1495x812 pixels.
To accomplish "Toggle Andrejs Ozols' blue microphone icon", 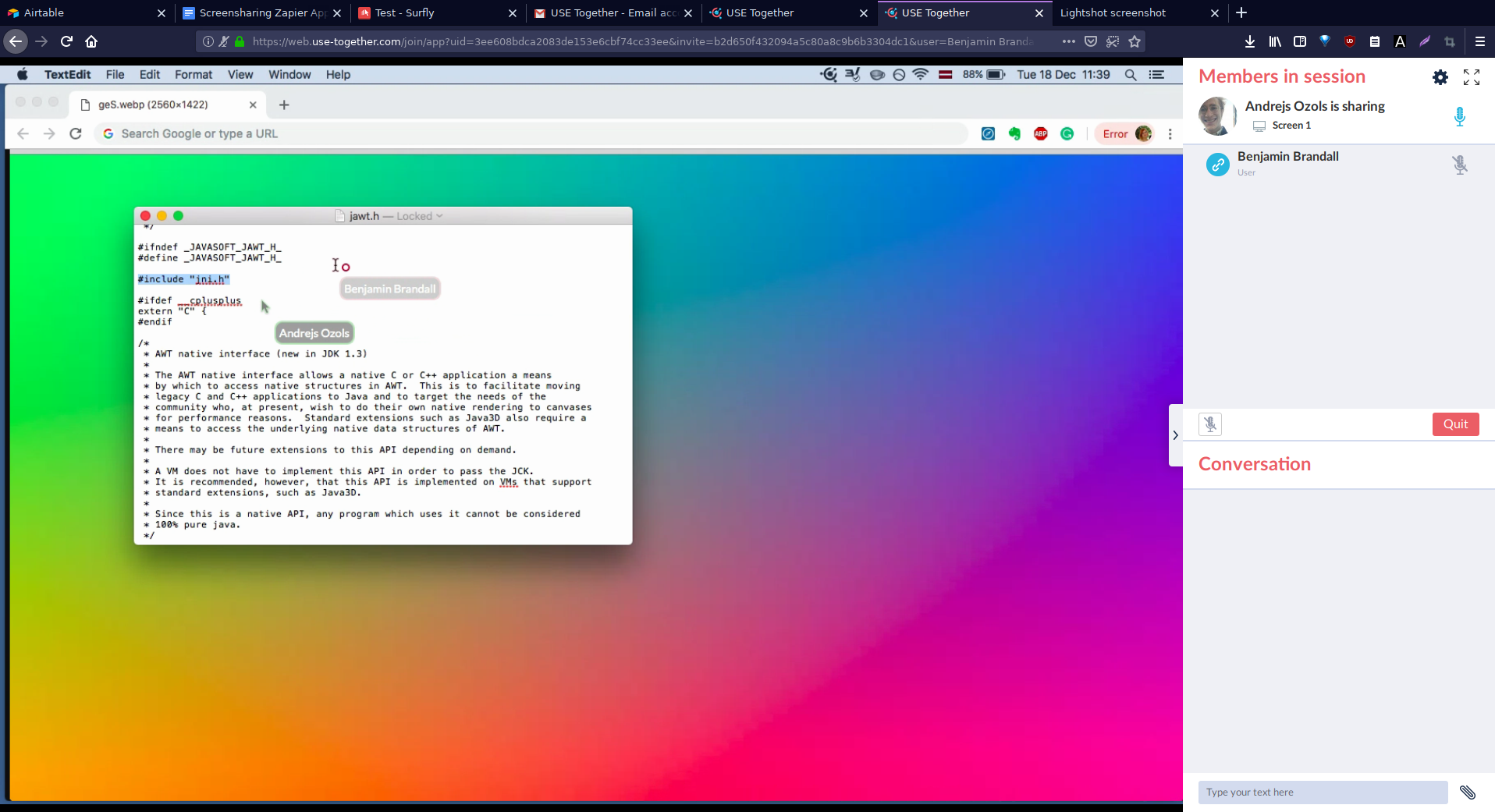I will (1460, 116).
